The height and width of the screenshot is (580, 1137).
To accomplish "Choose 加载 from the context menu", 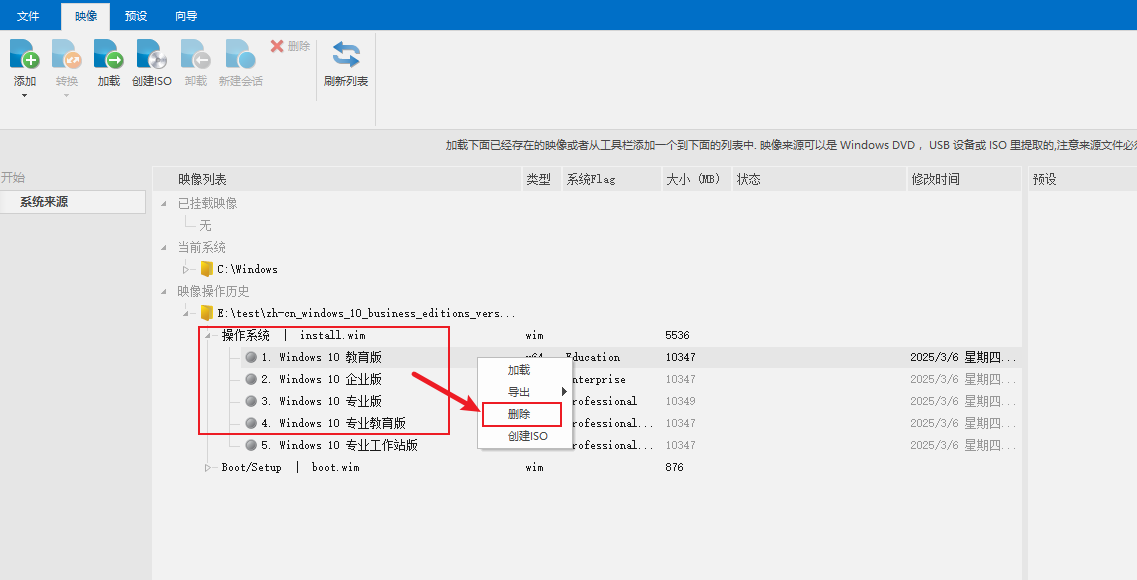I will [519, 370].
